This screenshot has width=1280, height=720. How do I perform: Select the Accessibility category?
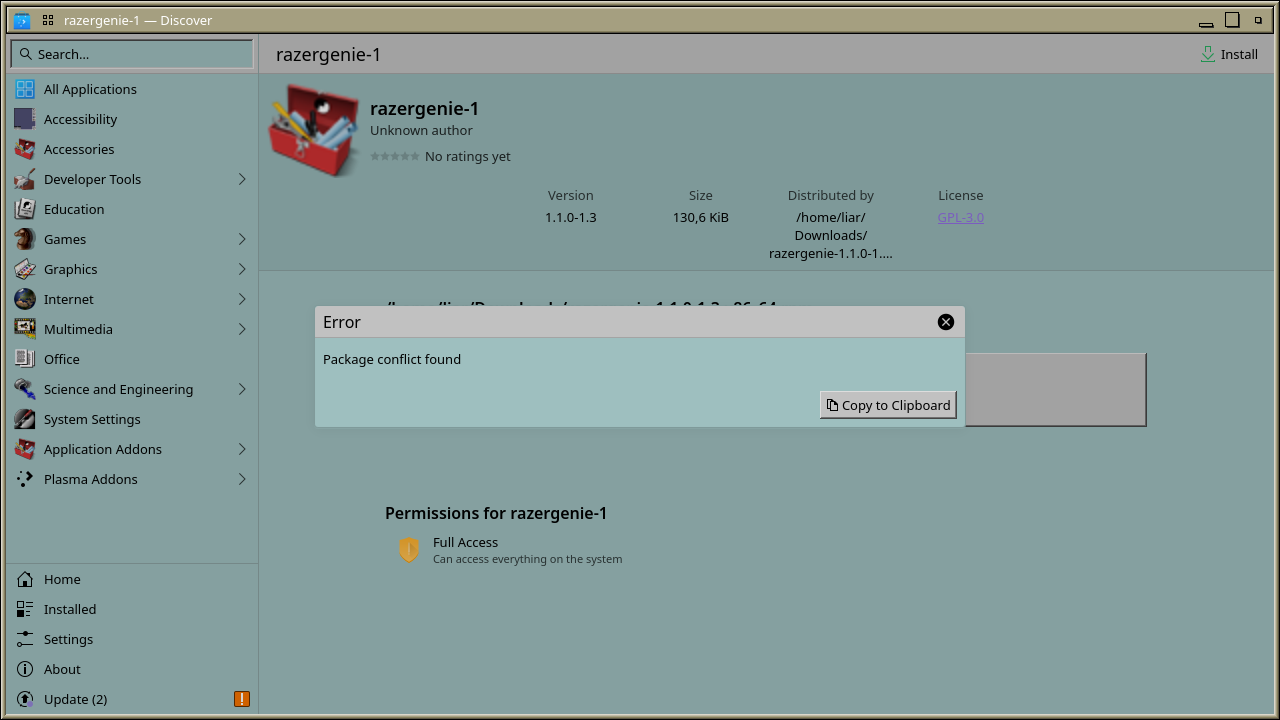pos(132,119)
